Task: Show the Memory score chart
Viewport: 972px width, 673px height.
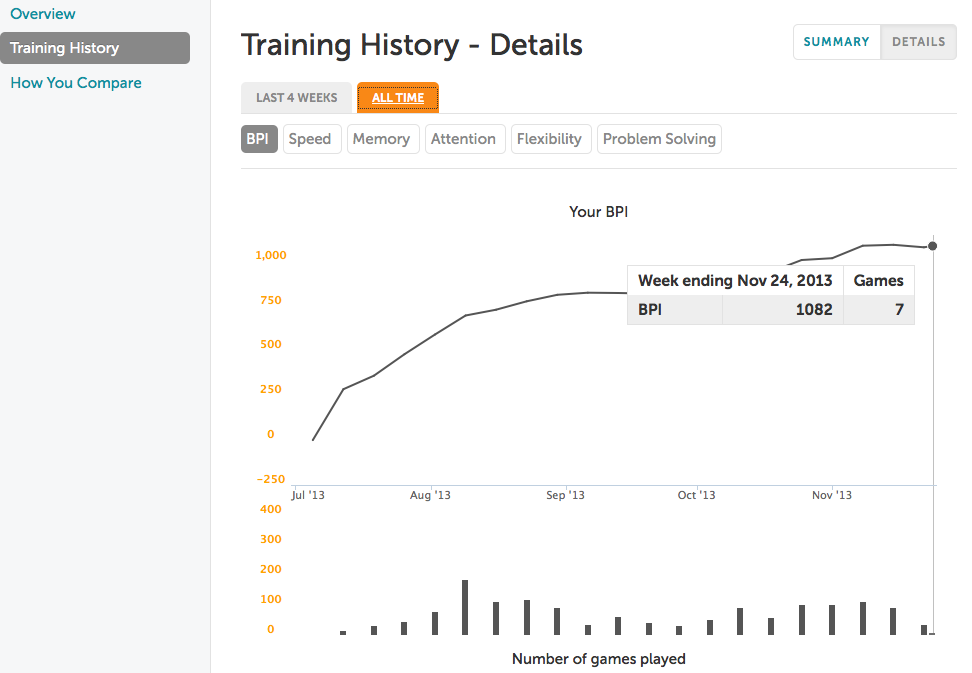Action: [x=383, y=139]
